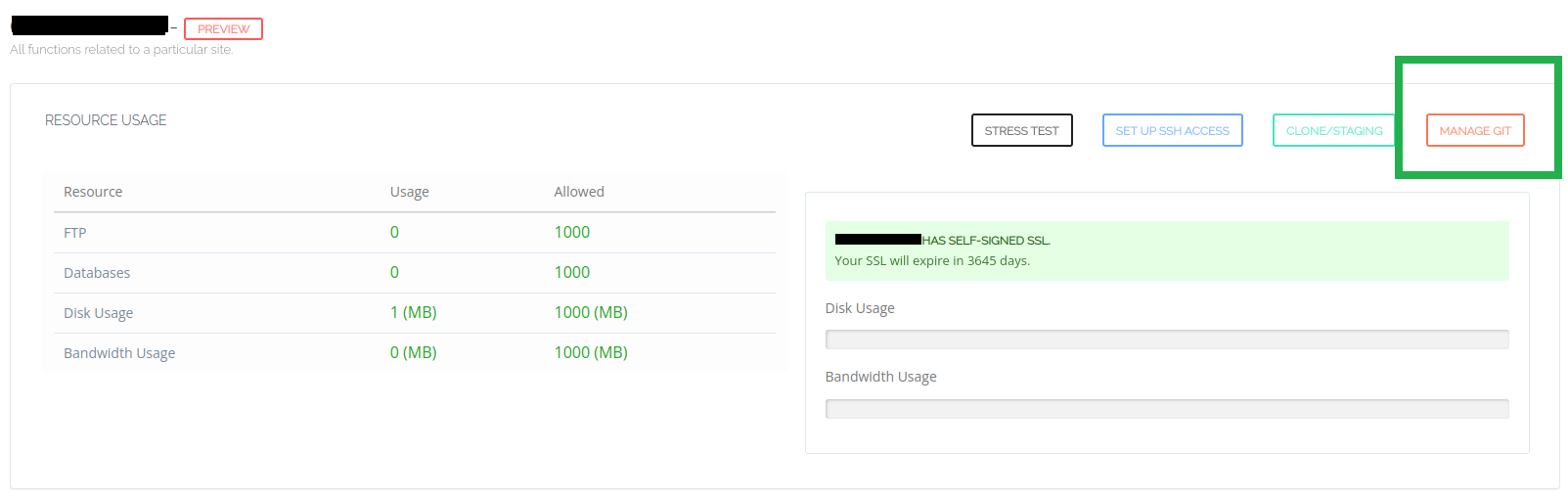This screenshot has width=1568, height=498.
Task: Select the Databases row label in table
Action: point(97,273)
